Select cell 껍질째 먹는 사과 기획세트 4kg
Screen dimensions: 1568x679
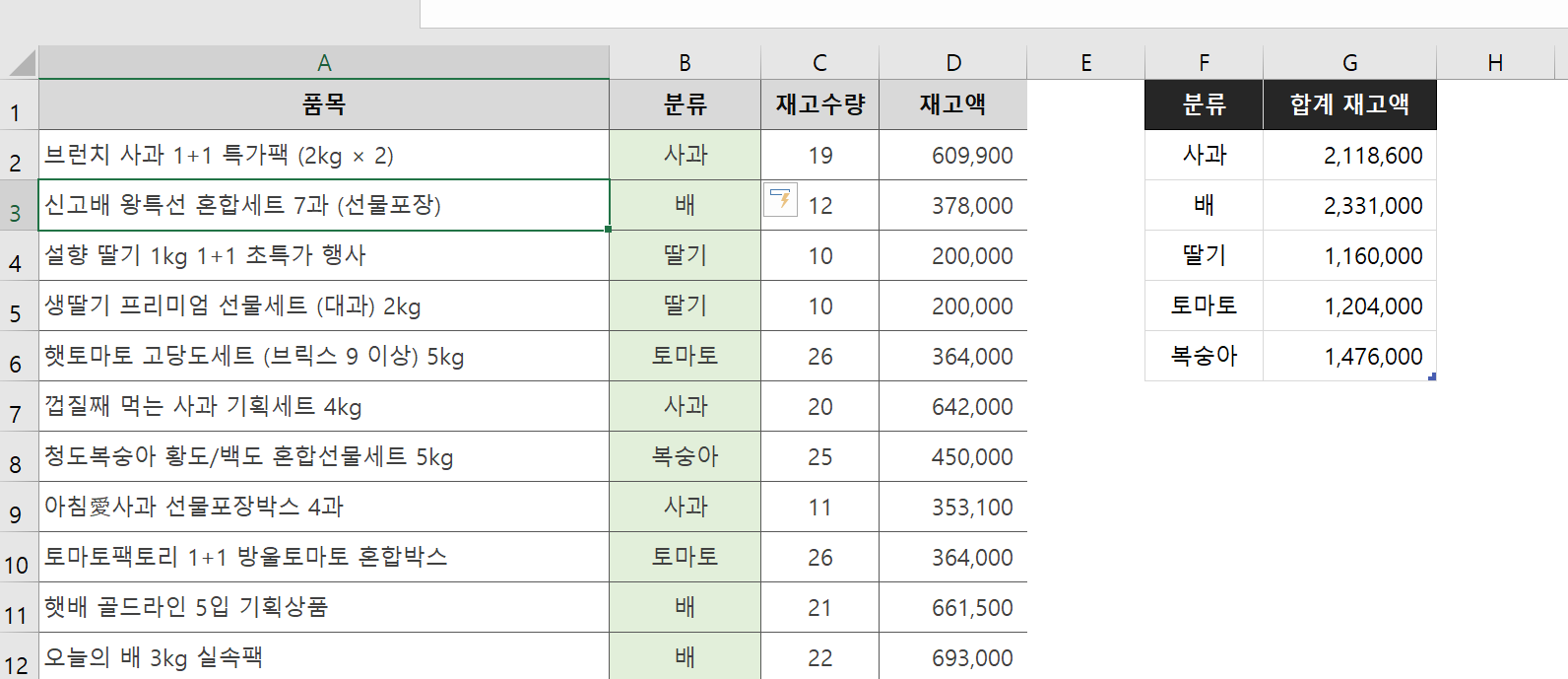point(324,406)
